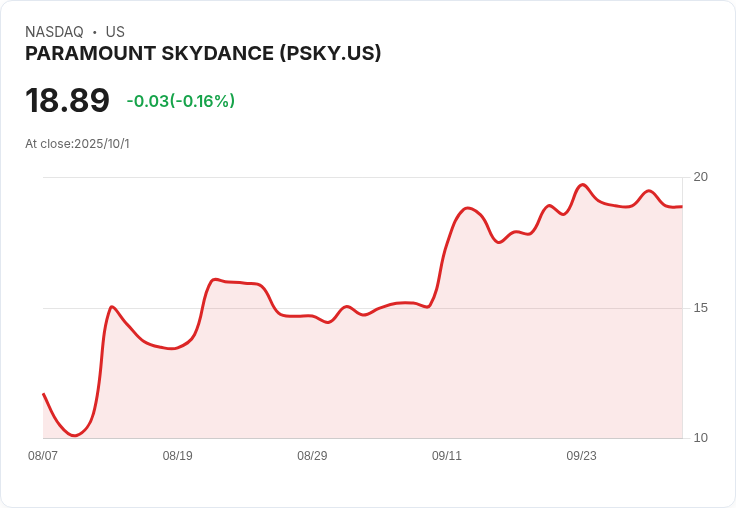This screenshot has width=736, height=508.
Task: Click the US market label
Action: (x=115, y=32)
